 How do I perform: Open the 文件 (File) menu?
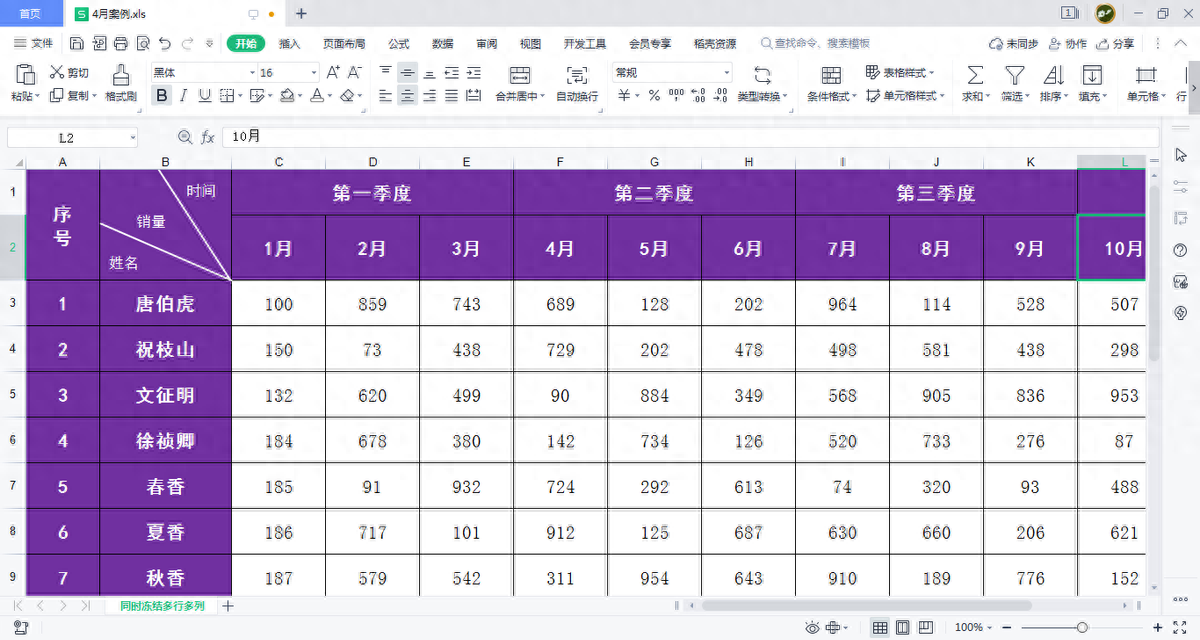coord(34,44)
